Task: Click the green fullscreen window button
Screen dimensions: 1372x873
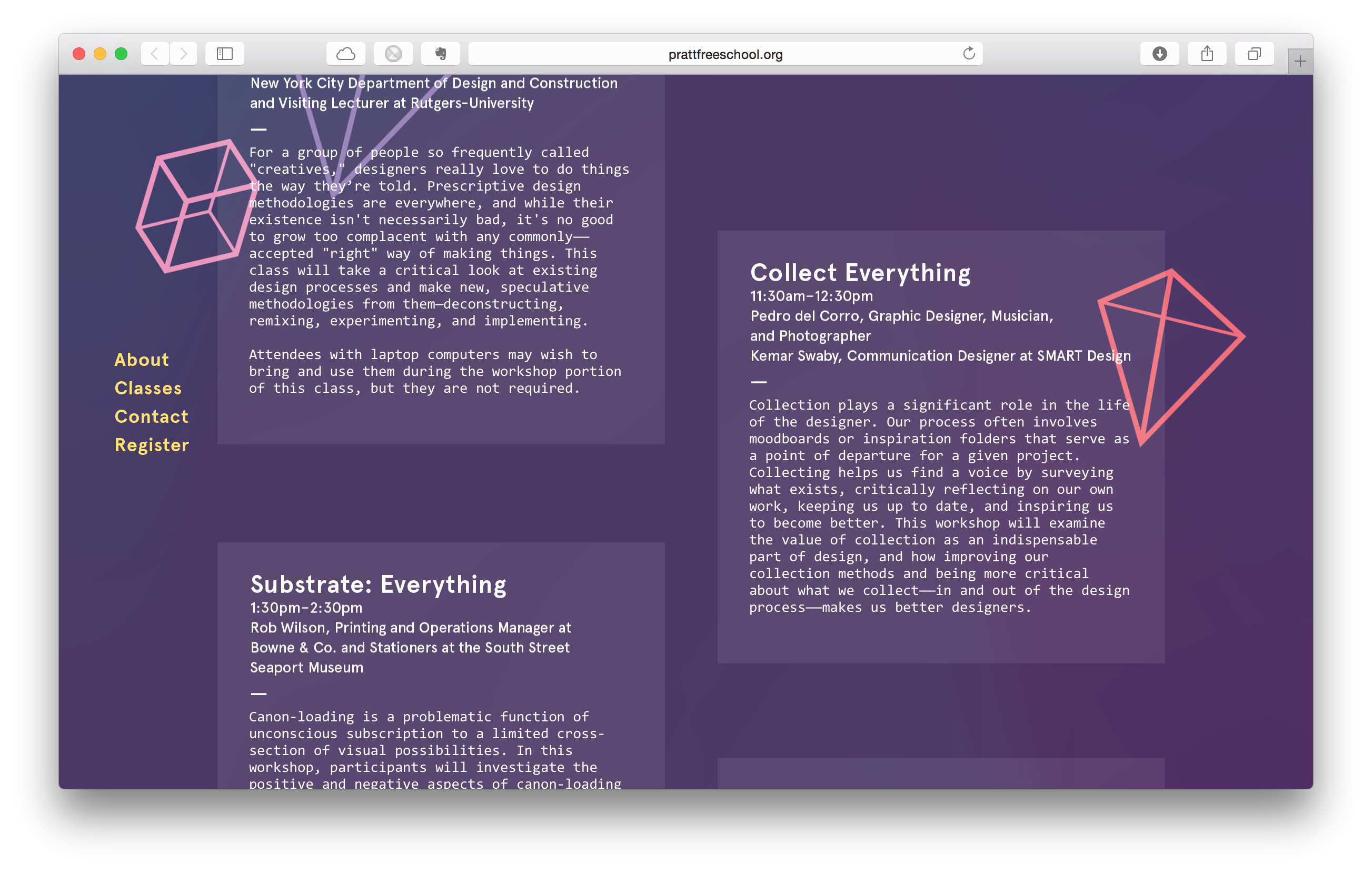Action: [x=121, y=54]
